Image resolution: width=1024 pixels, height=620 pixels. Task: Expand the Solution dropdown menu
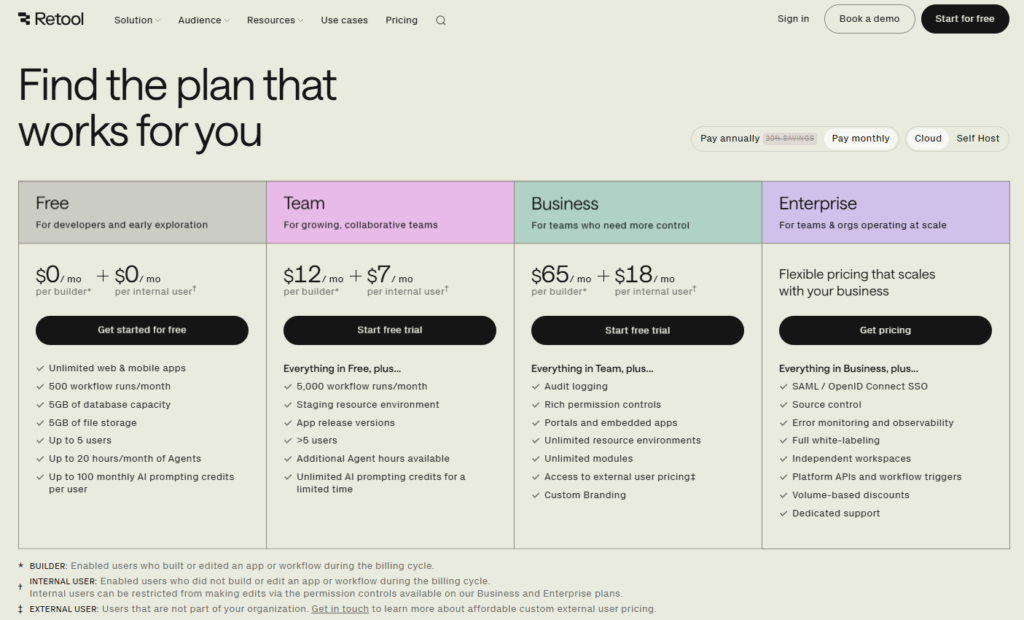(x=137, y=20)
